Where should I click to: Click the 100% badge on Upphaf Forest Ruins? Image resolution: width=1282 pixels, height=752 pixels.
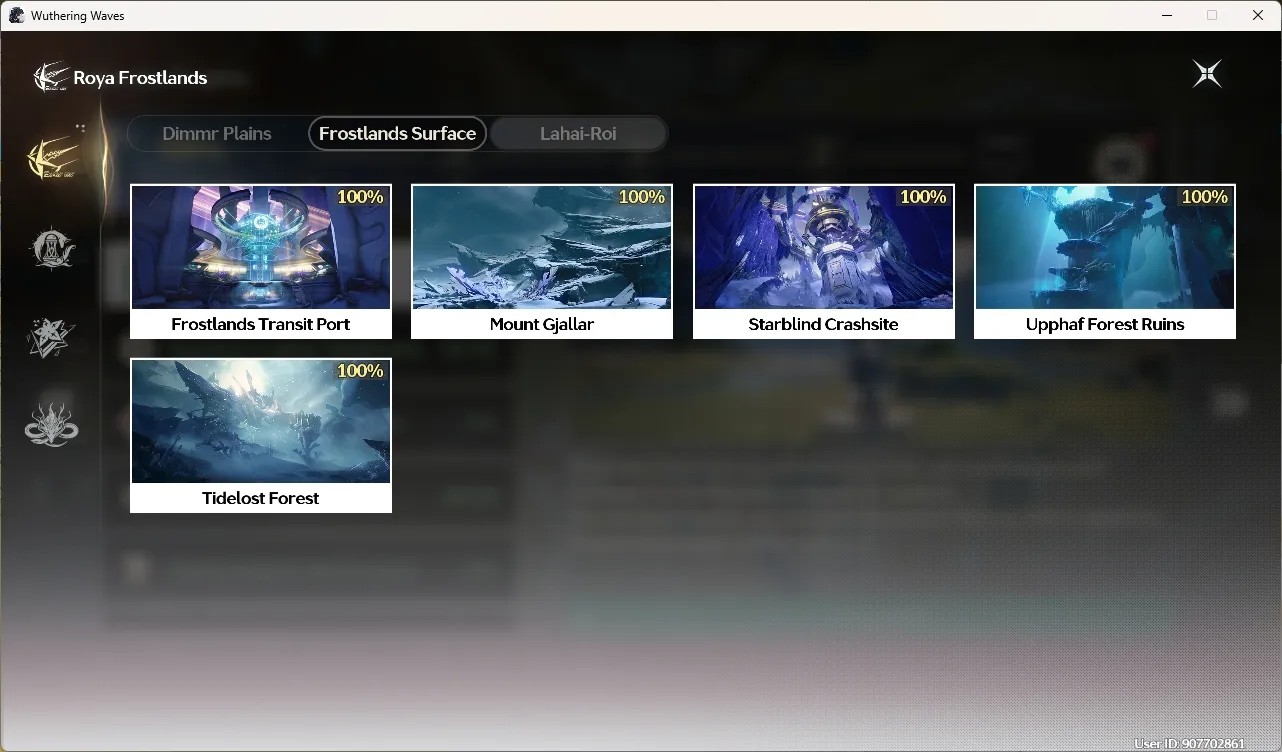coord(1205,197)
